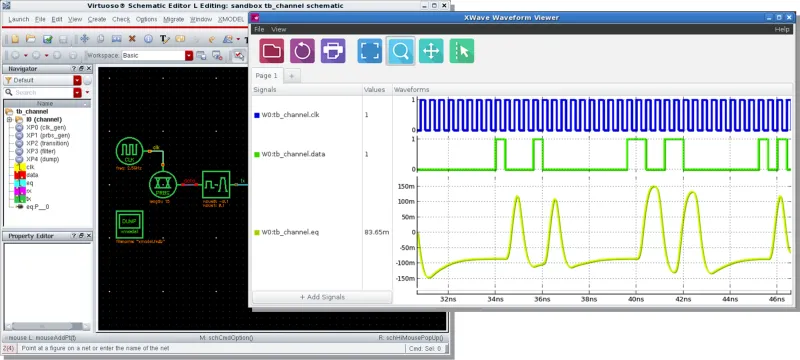Switch to the Page 1 tab in XWave

[x=267, y=75]
